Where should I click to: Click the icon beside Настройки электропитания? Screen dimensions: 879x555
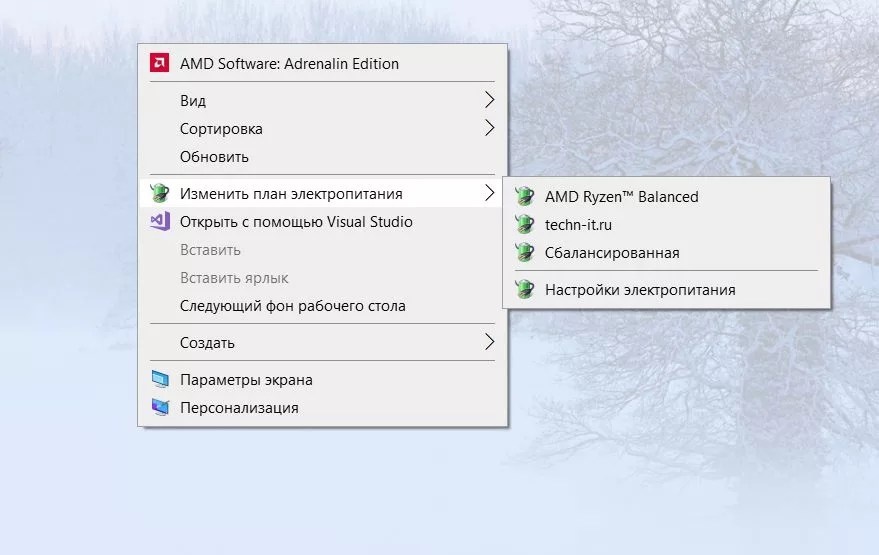(x=525, y=289)
